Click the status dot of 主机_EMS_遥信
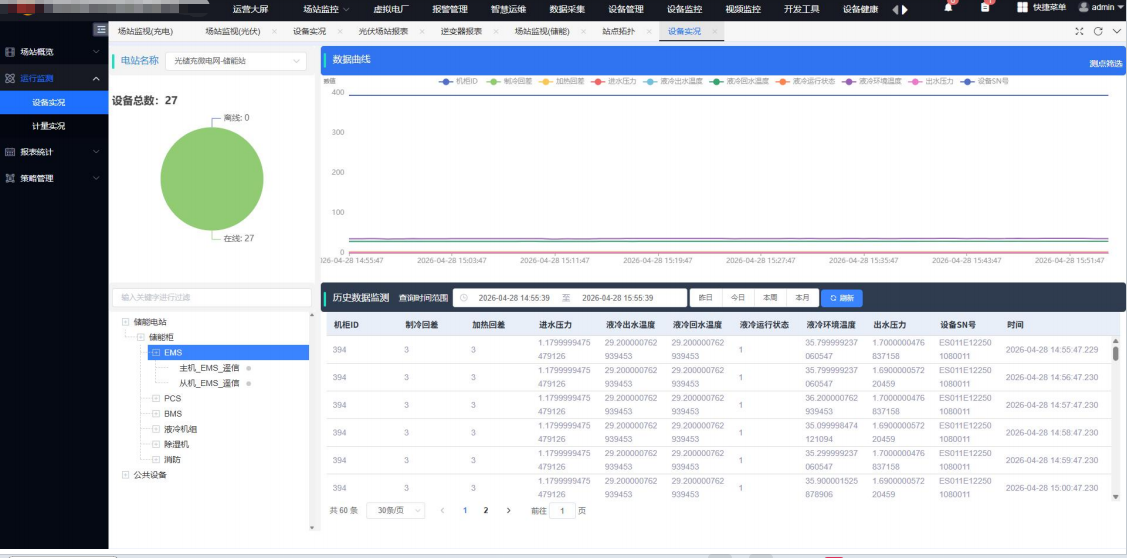The width and height of the screenshot is (1127, 558). point(249,368)
